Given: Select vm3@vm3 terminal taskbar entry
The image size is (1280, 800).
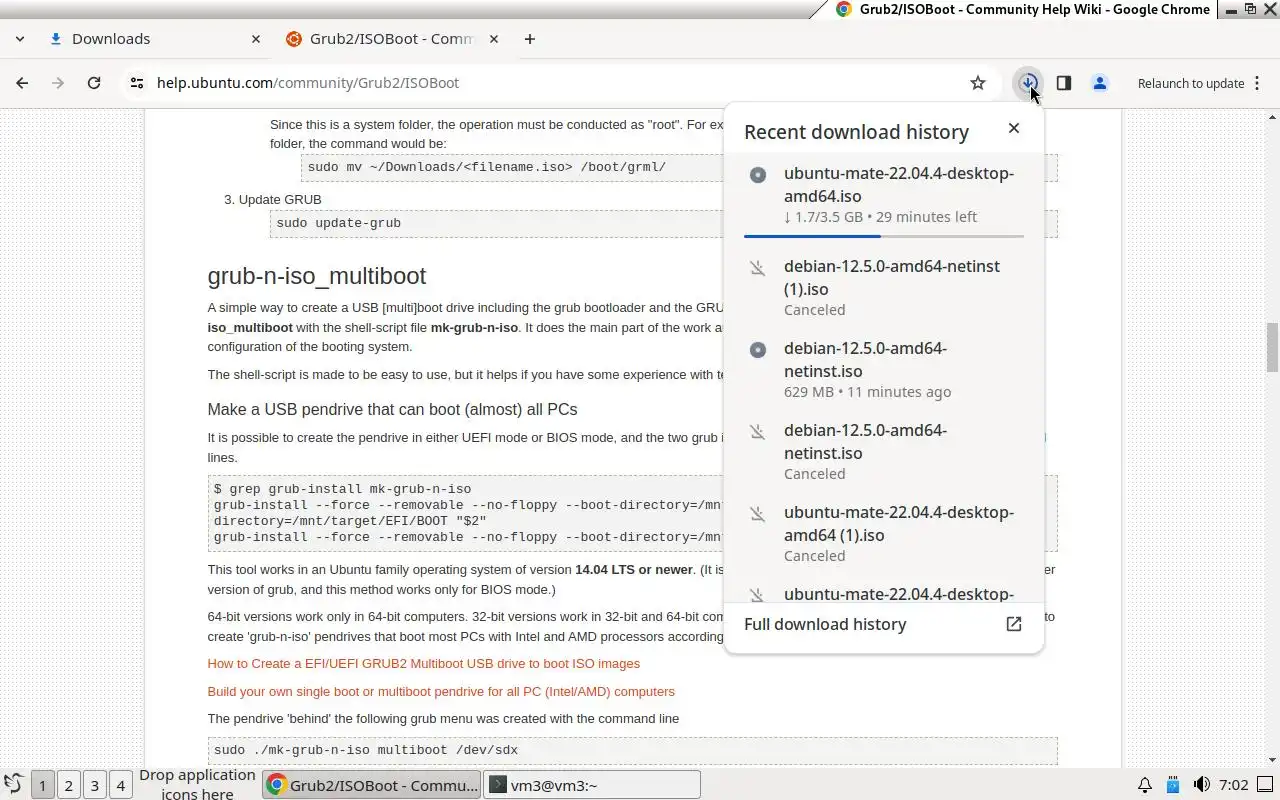Looking at the screenshot, I should point(592,785).
